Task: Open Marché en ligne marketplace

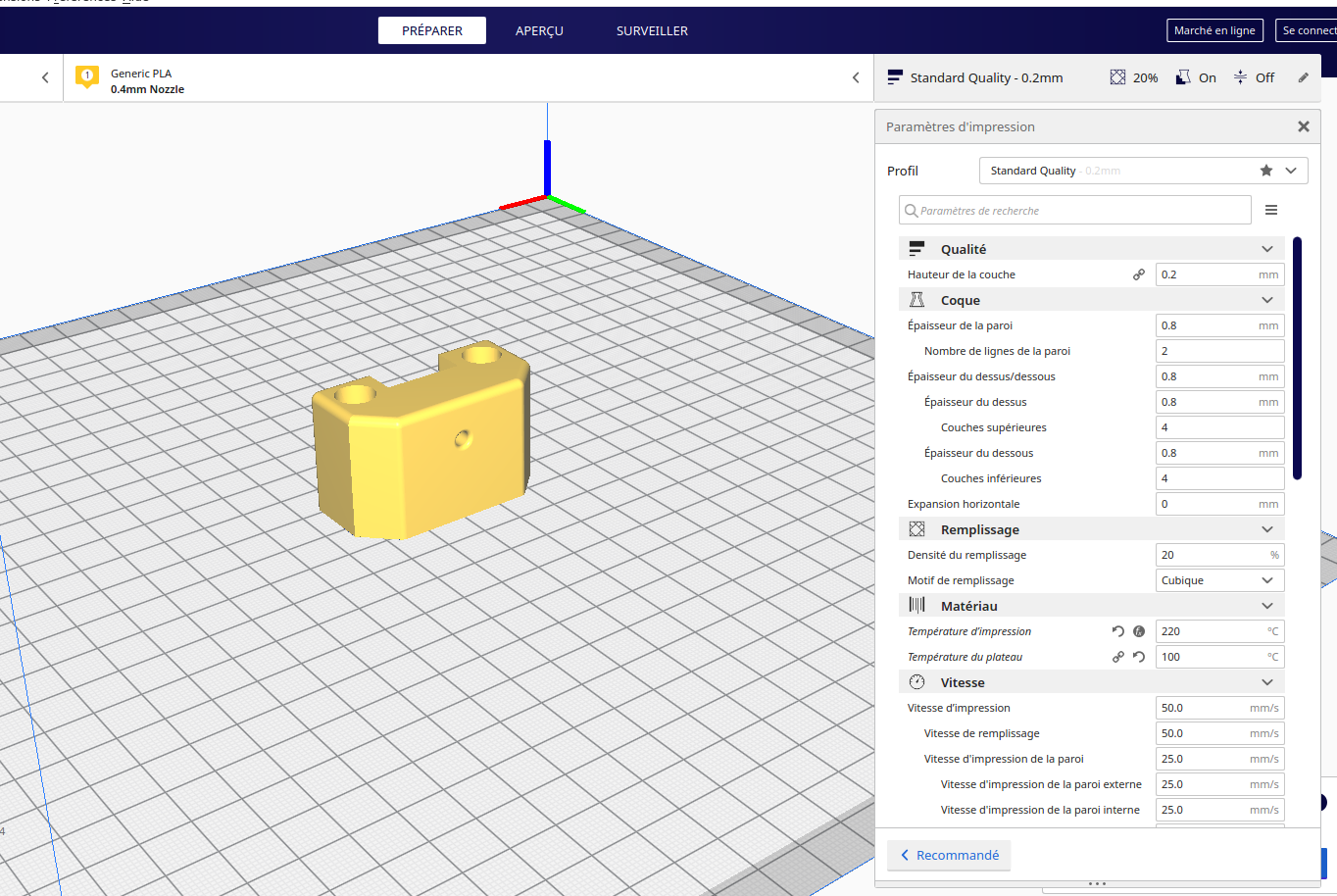Action: coord(1214,30)
